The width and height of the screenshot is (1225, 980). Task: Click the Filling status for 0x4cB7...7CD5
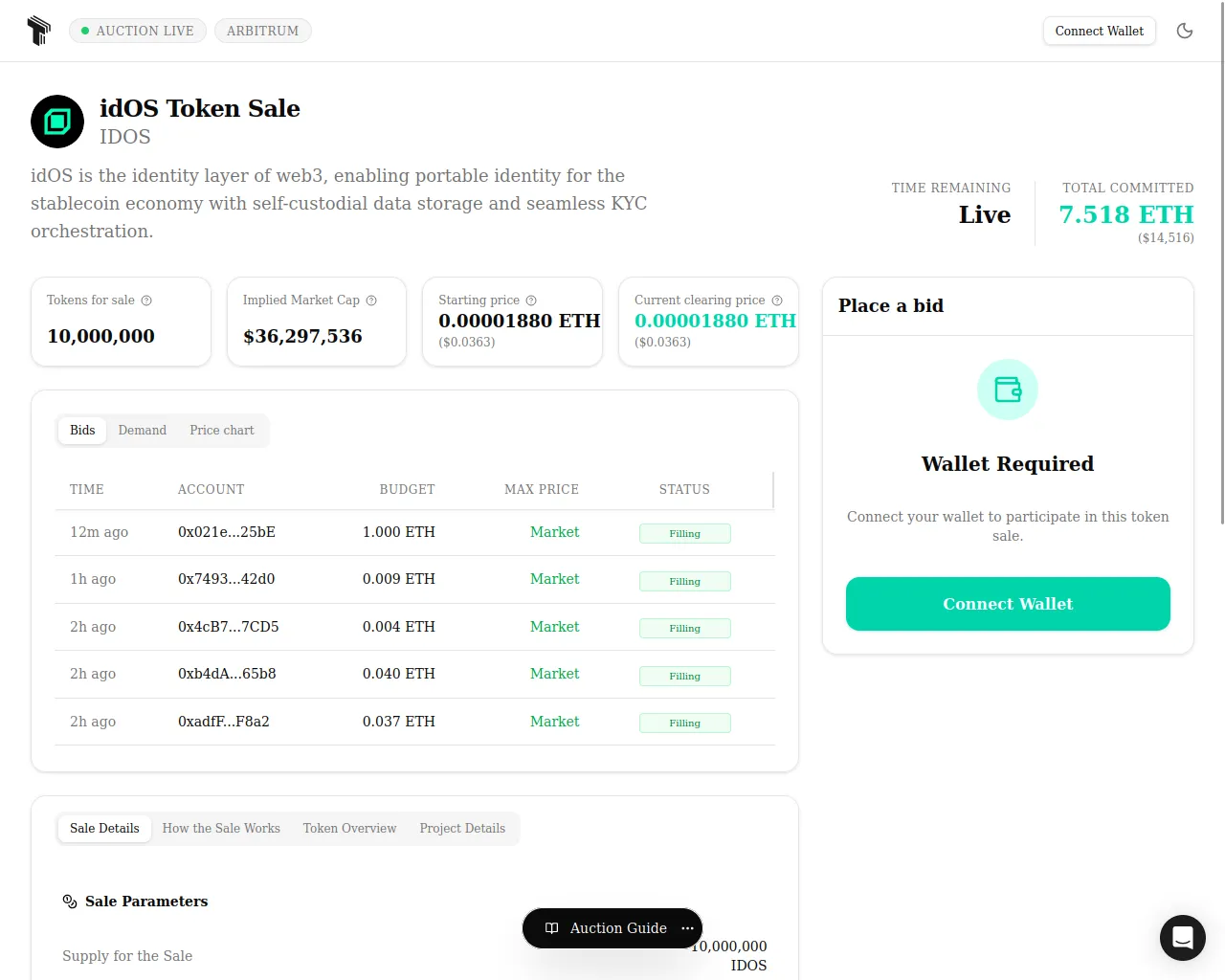[685, 629]
